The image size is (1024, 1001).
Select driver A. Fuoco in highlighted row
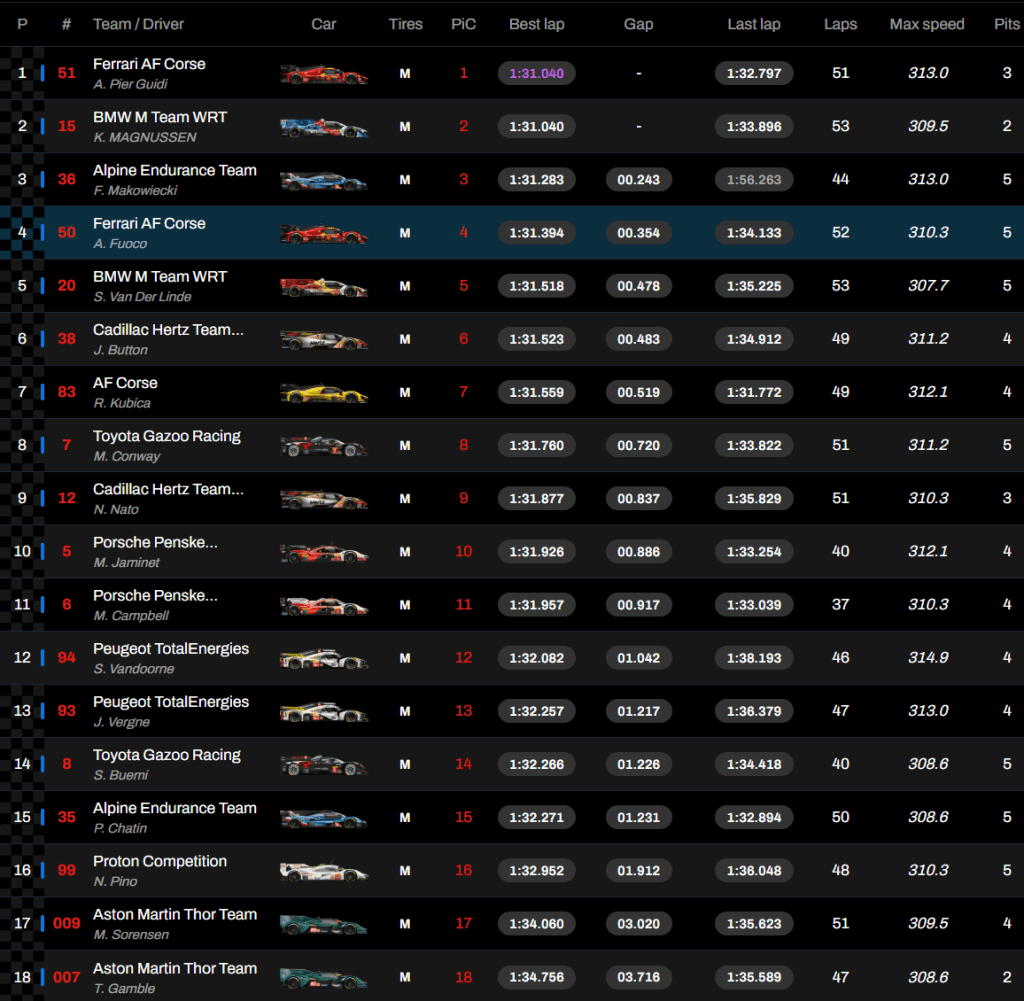(120, 244)
